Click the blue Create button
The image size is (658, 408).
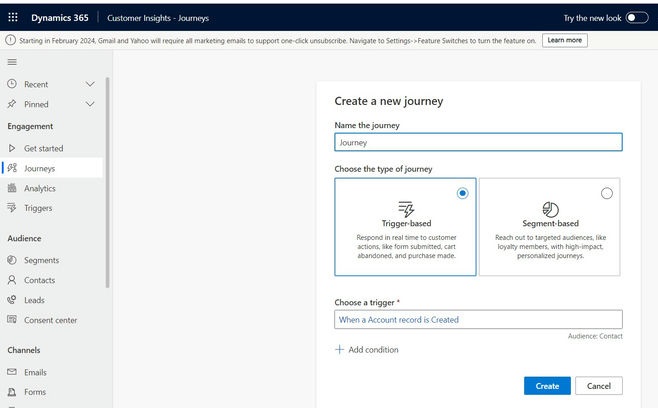pos(547,386)
